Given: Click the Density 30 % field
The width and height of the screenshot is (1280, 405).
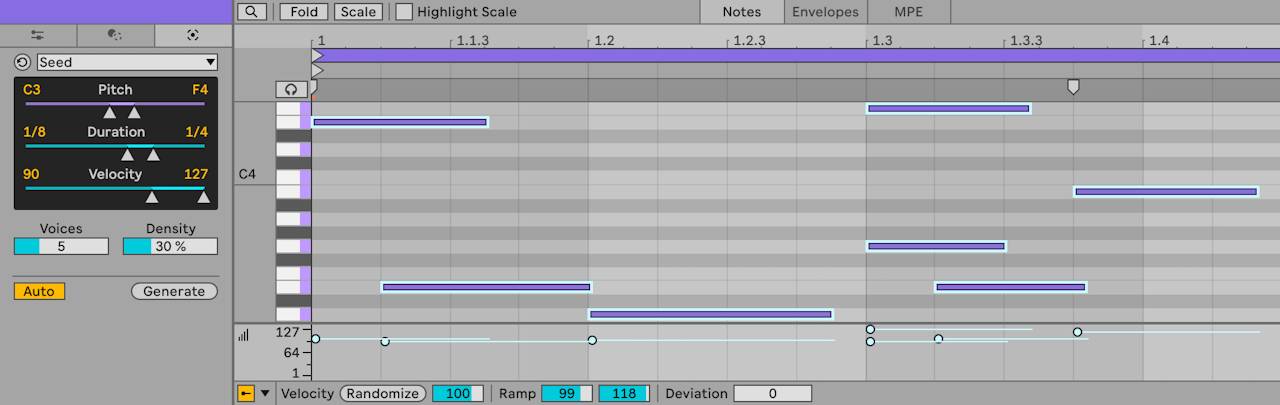Looking at the screenshot, I should point(170,246).
